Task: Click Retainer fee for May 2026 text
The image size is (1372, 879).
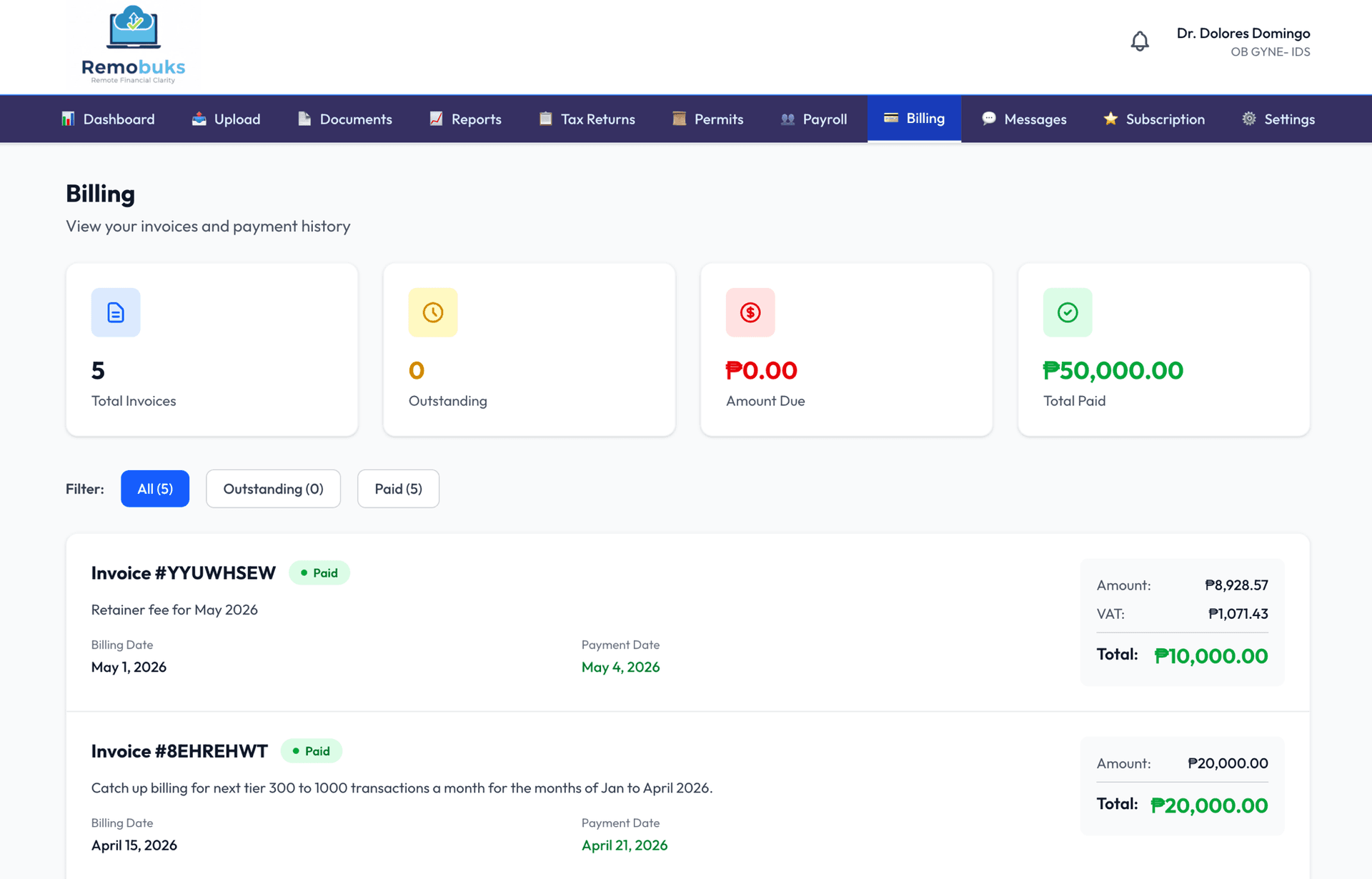Action: pyautogui.click(x=174, y=610)
